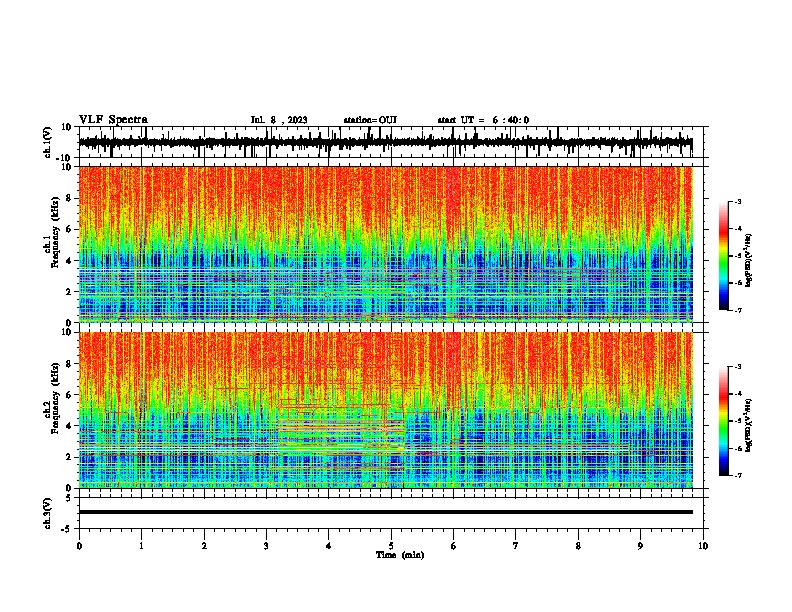Click time axis tick label "3"
The height and width of the screenshot is (612, 792).
click(266, 545)
